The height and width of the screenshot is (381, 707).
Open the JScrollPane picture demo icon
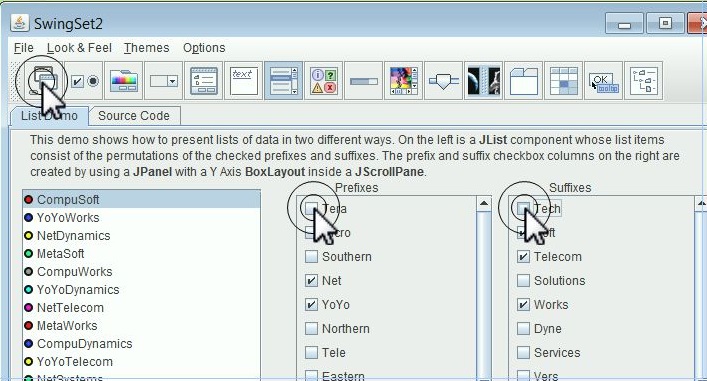point(404,81)
